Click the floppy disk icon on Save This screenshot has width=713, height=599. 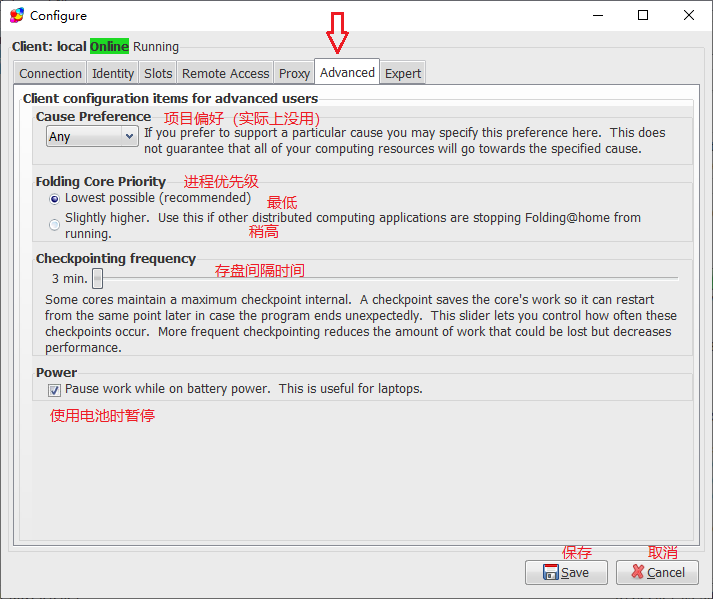click(x=551, y=572)
